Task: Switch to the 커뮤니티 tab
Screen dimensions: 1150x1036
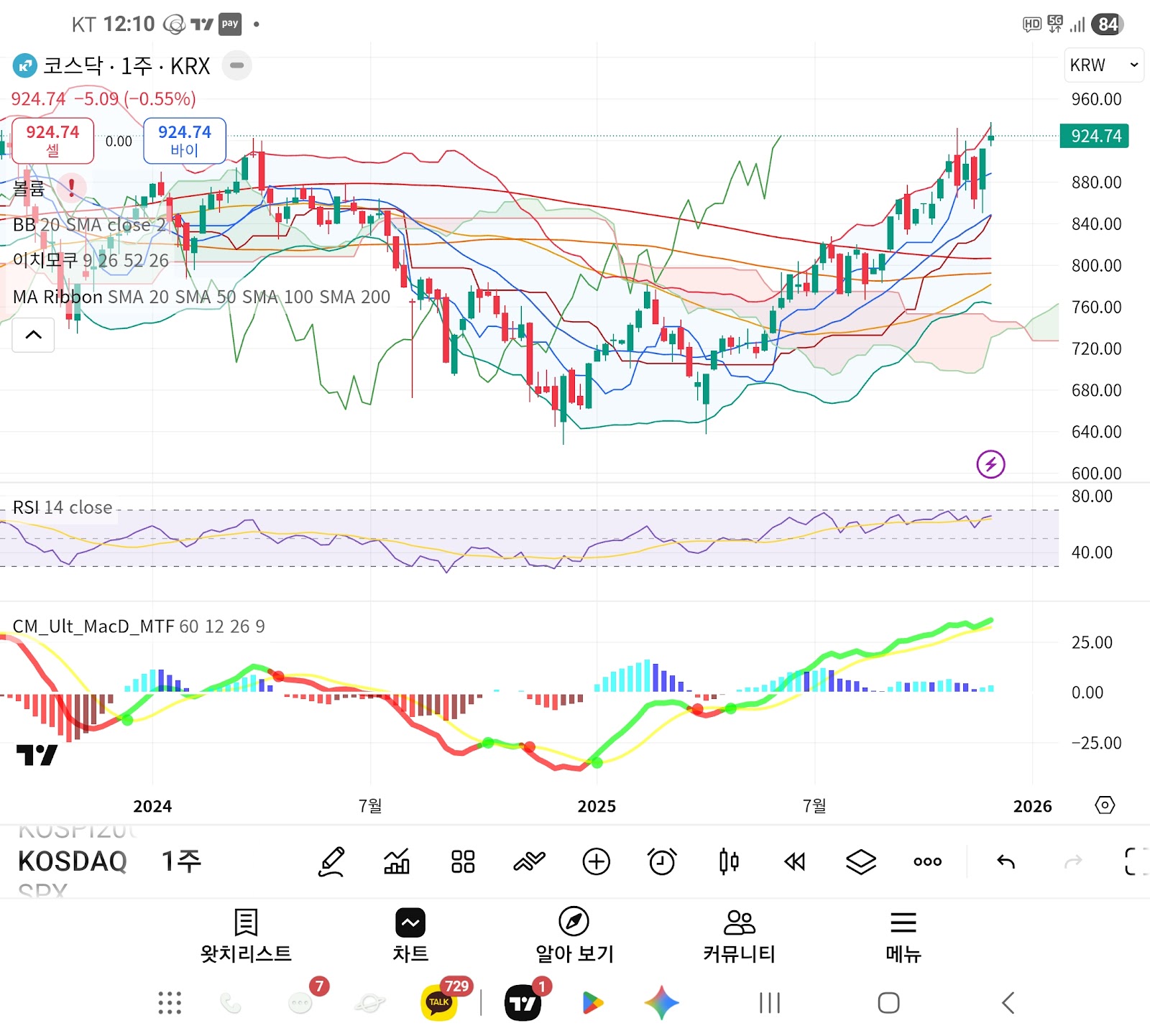Action: 739,935
